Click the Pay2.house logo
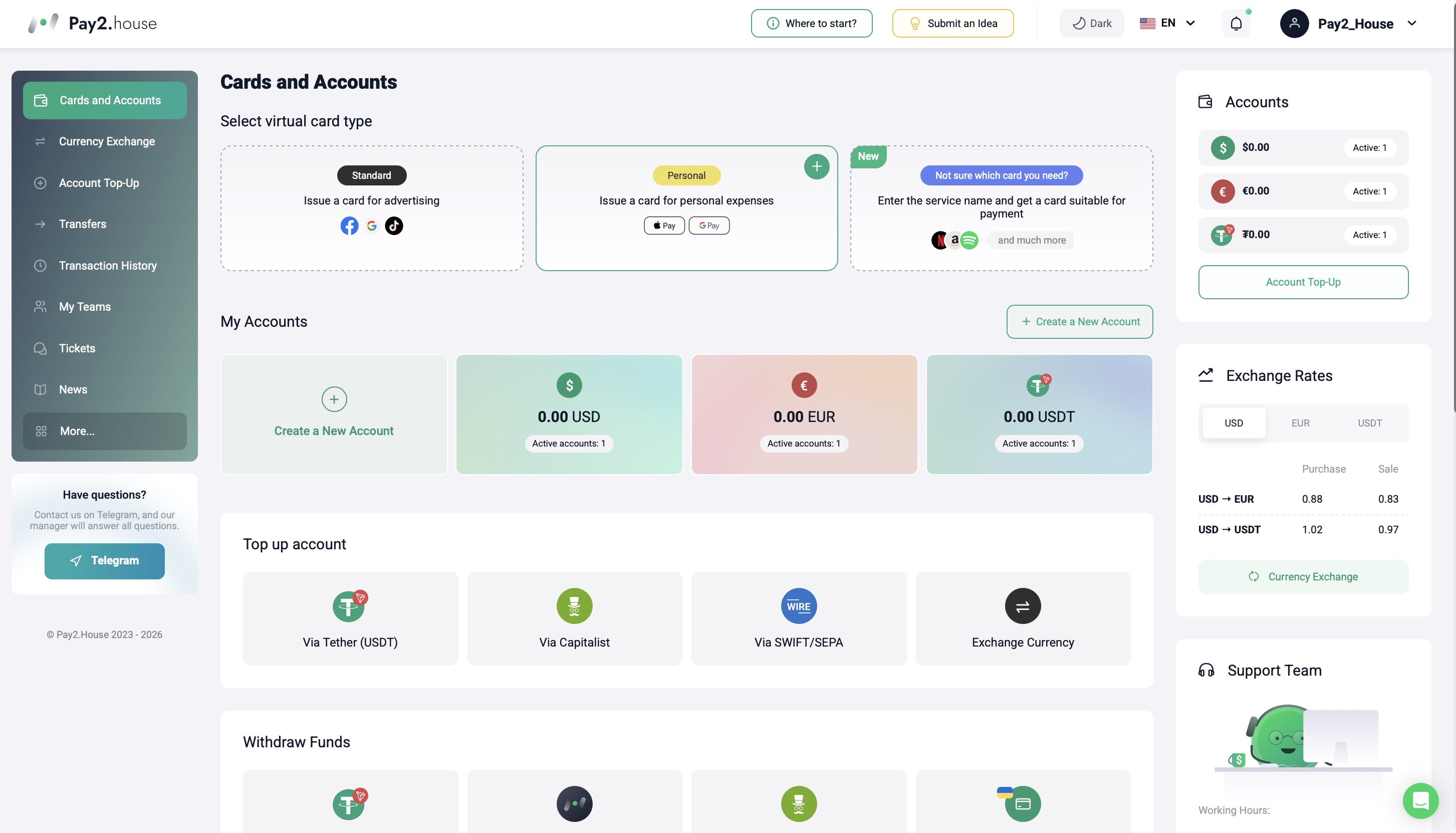 (92, 24)
